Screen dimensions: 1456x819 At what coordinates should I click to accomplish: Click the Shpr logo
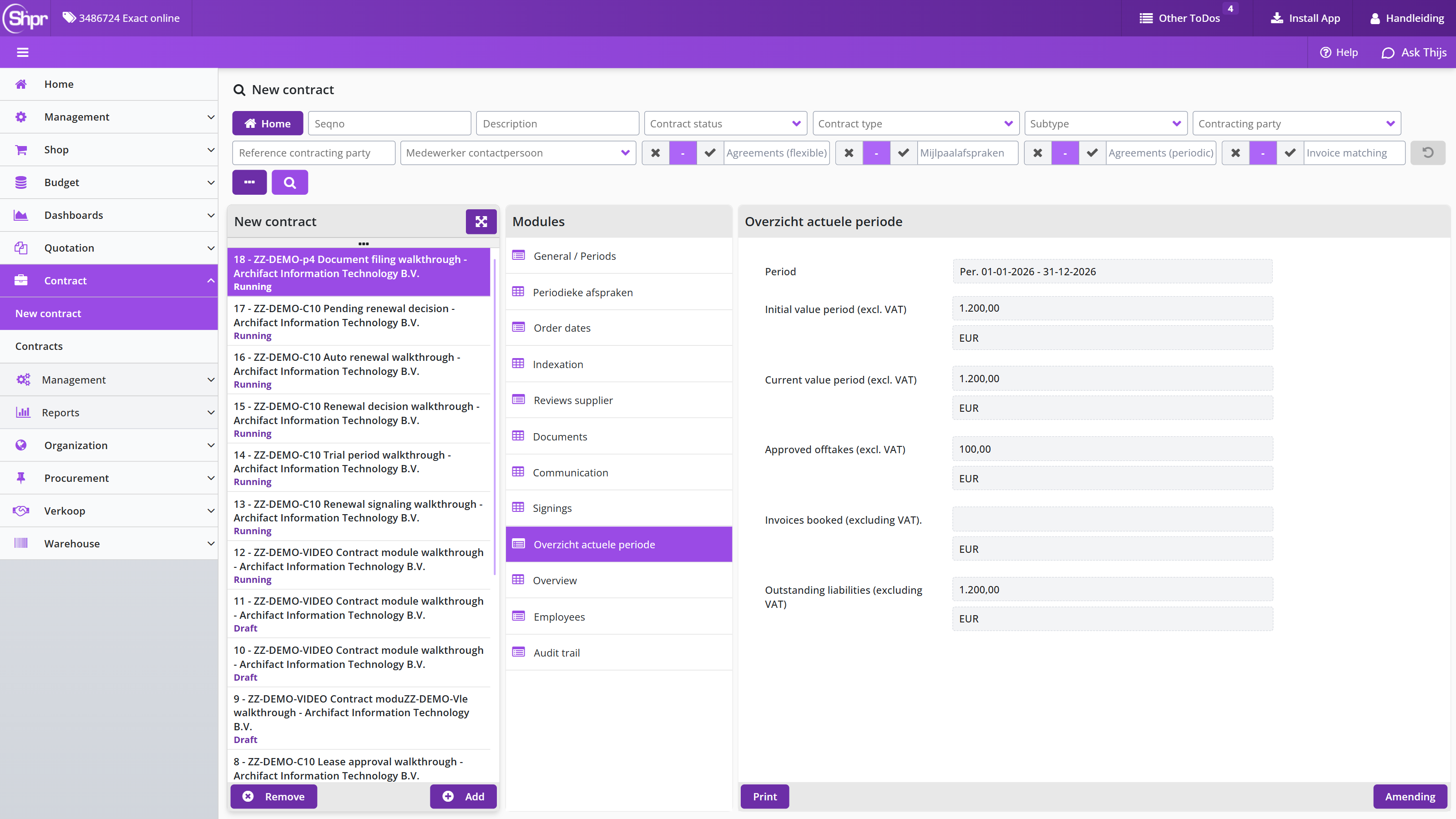tap(25, 18)
